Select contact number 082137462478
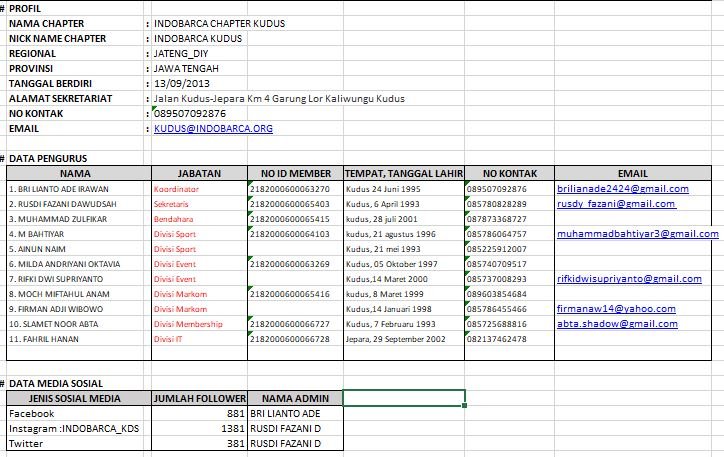This screenshot has width=724, height=457. tap(510, 338)
